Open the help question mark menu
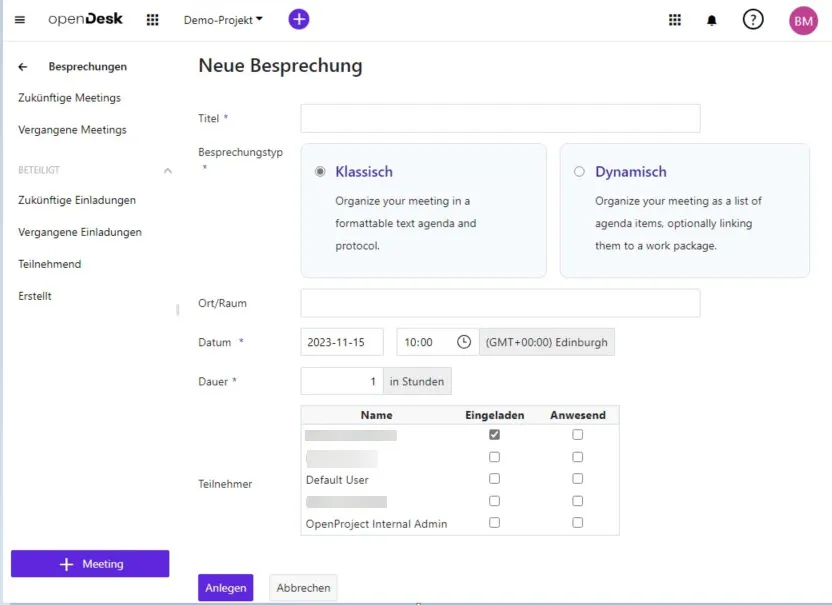 click(753, 20)
